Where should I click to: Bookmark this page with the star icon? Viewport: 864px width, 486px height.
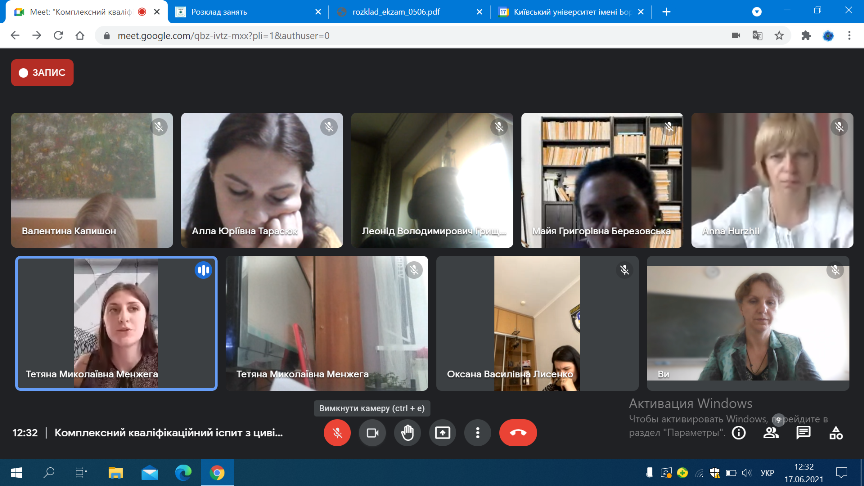781,35
